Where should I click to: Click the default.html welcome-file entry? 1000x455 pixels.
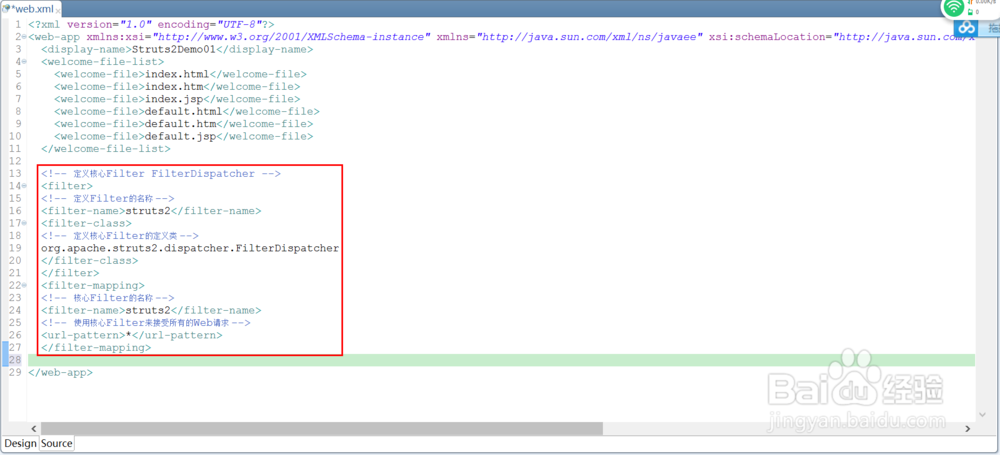coord(184,111)
